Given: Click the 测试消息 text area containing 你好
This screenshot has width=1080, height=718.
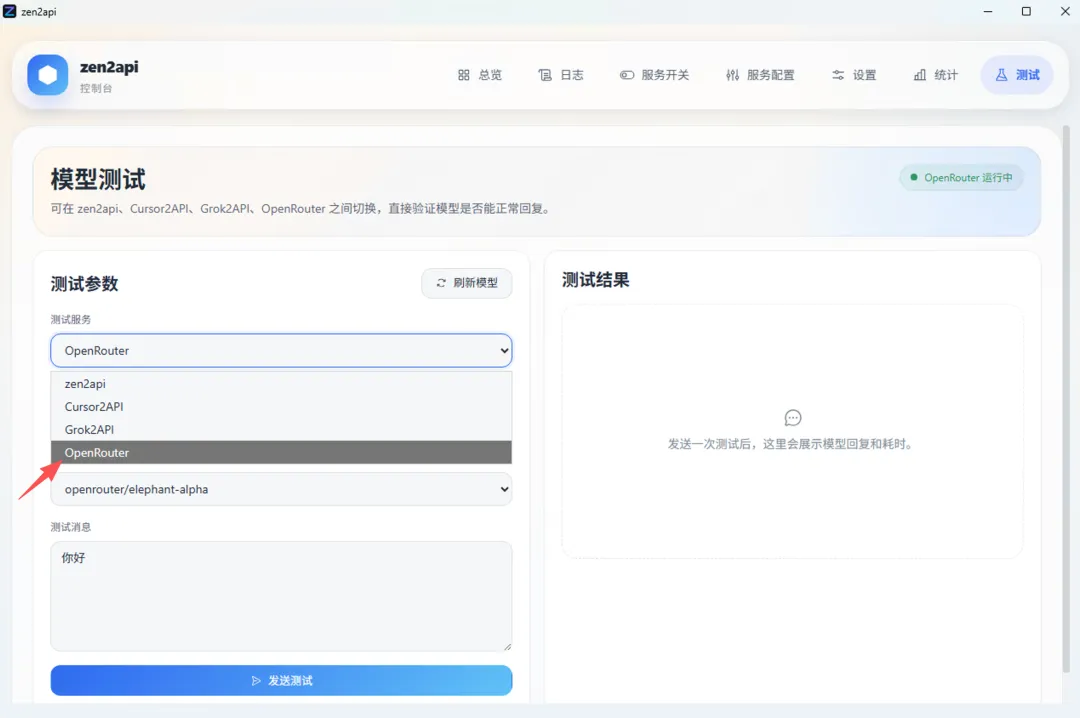Looking at the screenshot, I should coord(281,596).
